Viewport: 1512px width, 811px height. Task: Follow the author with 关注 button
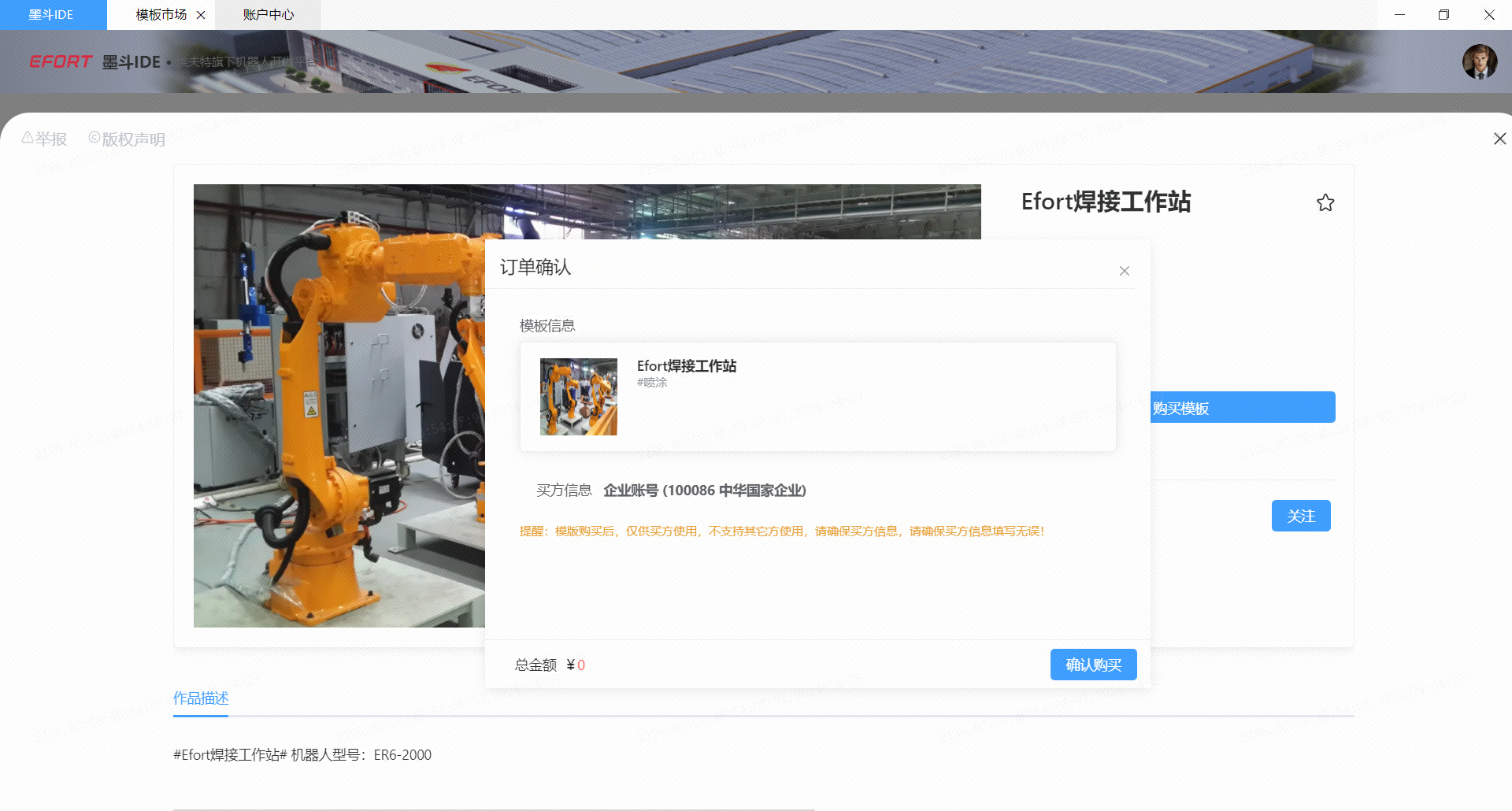pyautogui.click(x=1300, y=516)
